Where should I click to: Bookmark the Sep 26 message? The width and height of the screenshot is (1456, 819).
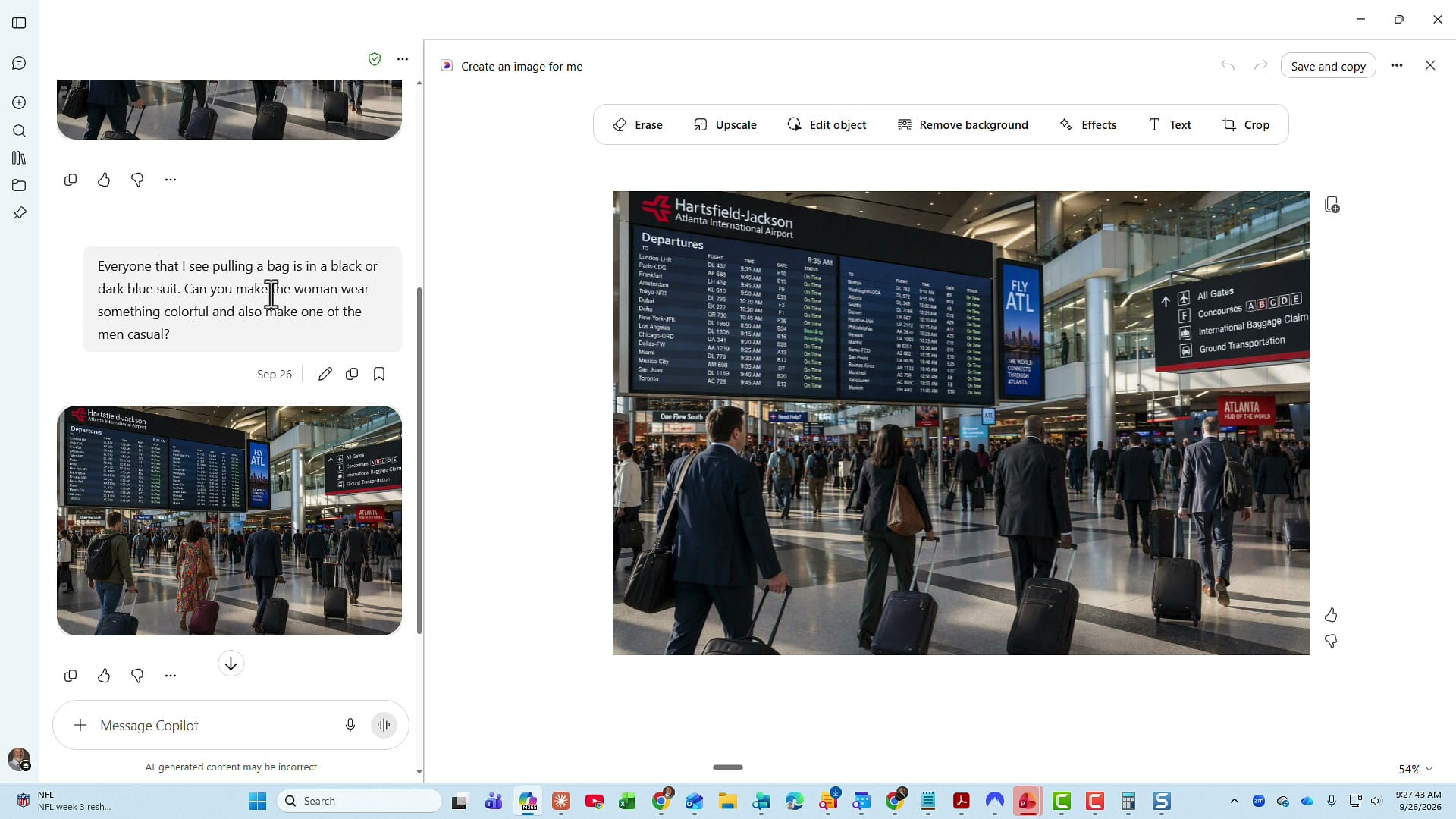379,374
